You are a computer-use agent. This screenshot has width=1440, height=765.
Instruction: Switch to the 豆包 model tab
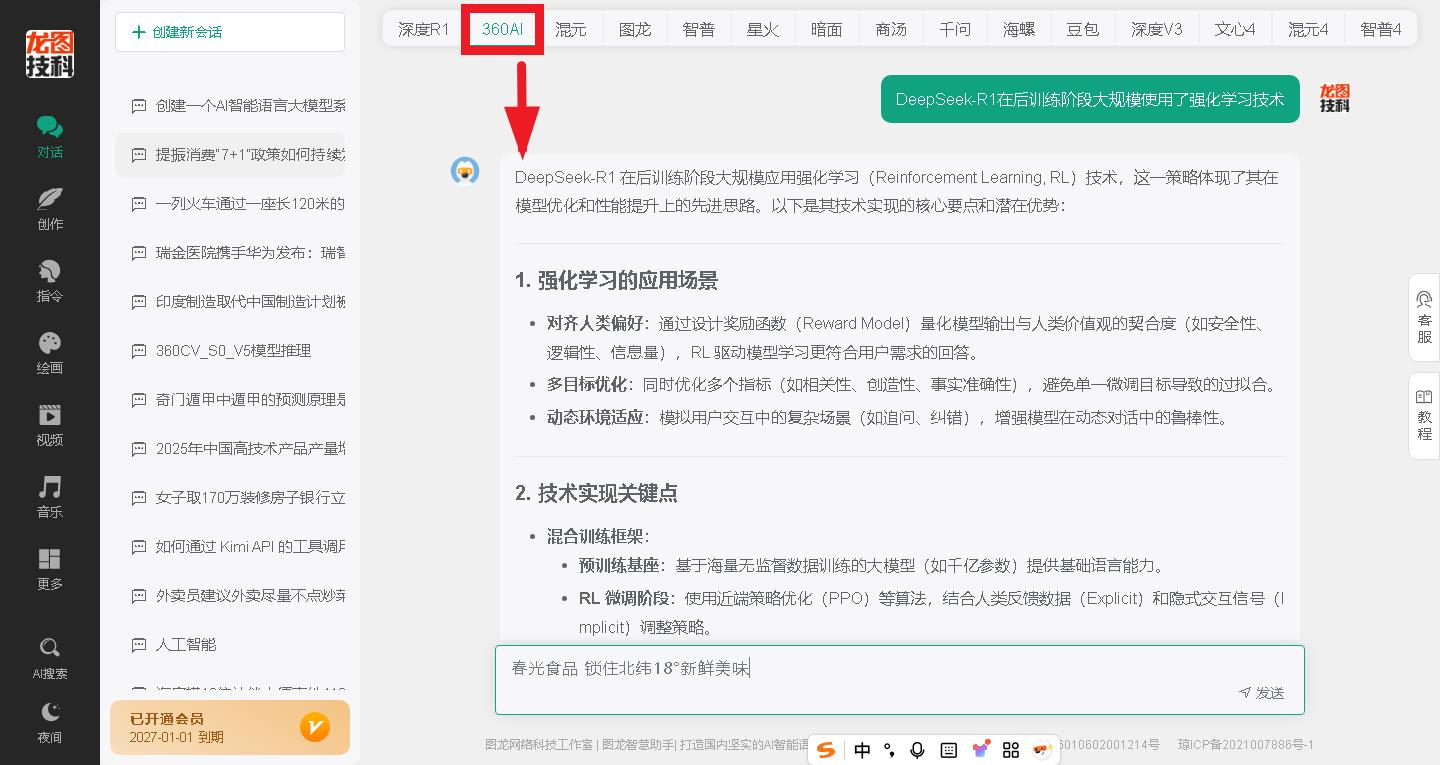pyautogui.click(x=1083, y=29)
